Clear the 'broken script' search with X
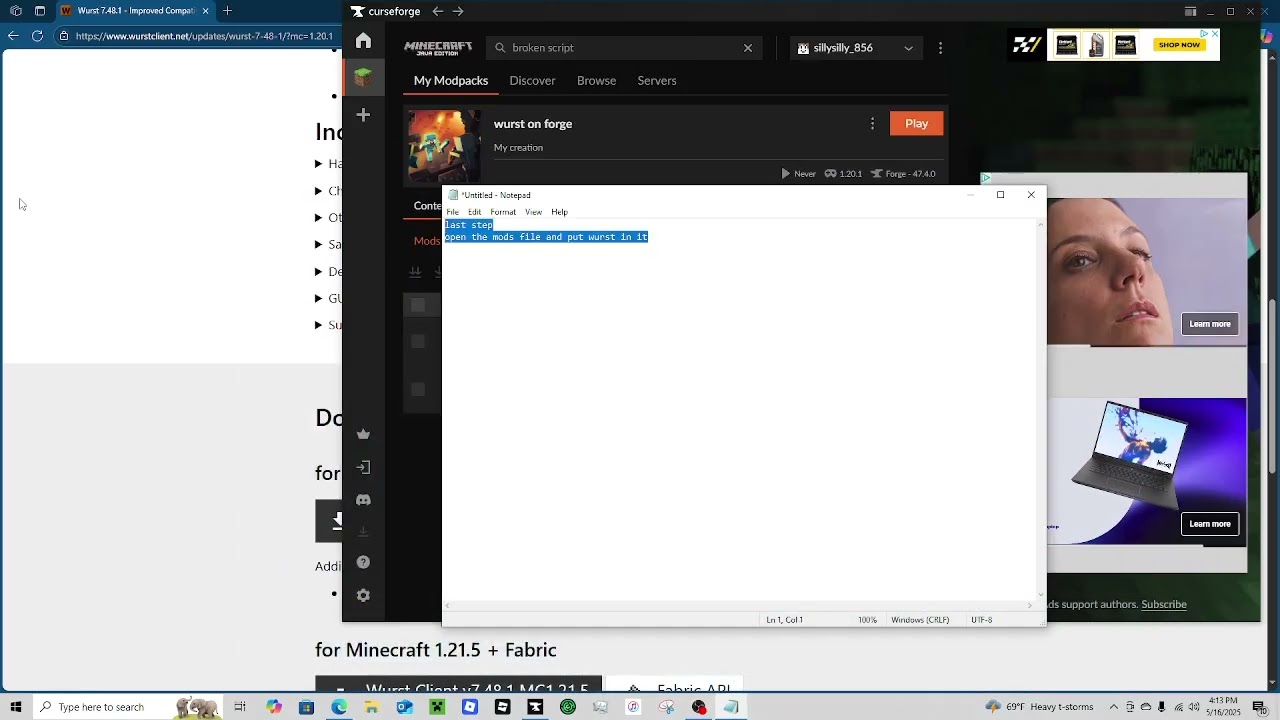The height and width of the screenshot is (720, 1280). [748, 48]
